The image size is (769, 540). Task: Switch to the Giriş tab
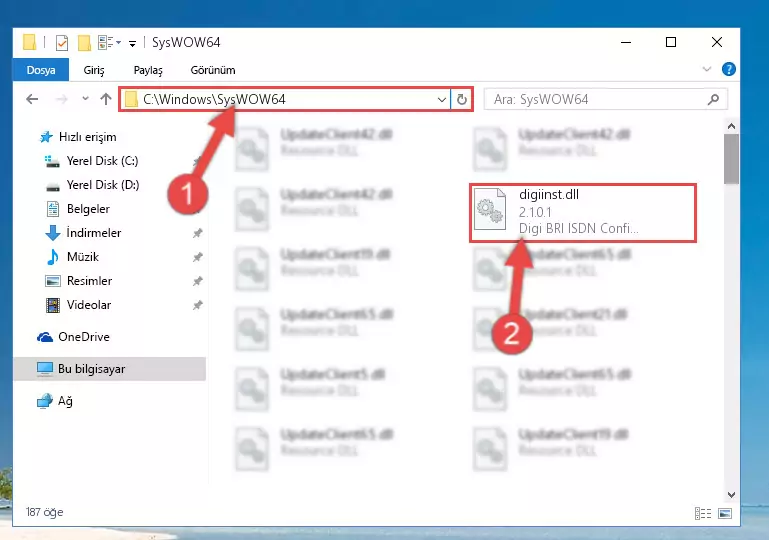94,70
